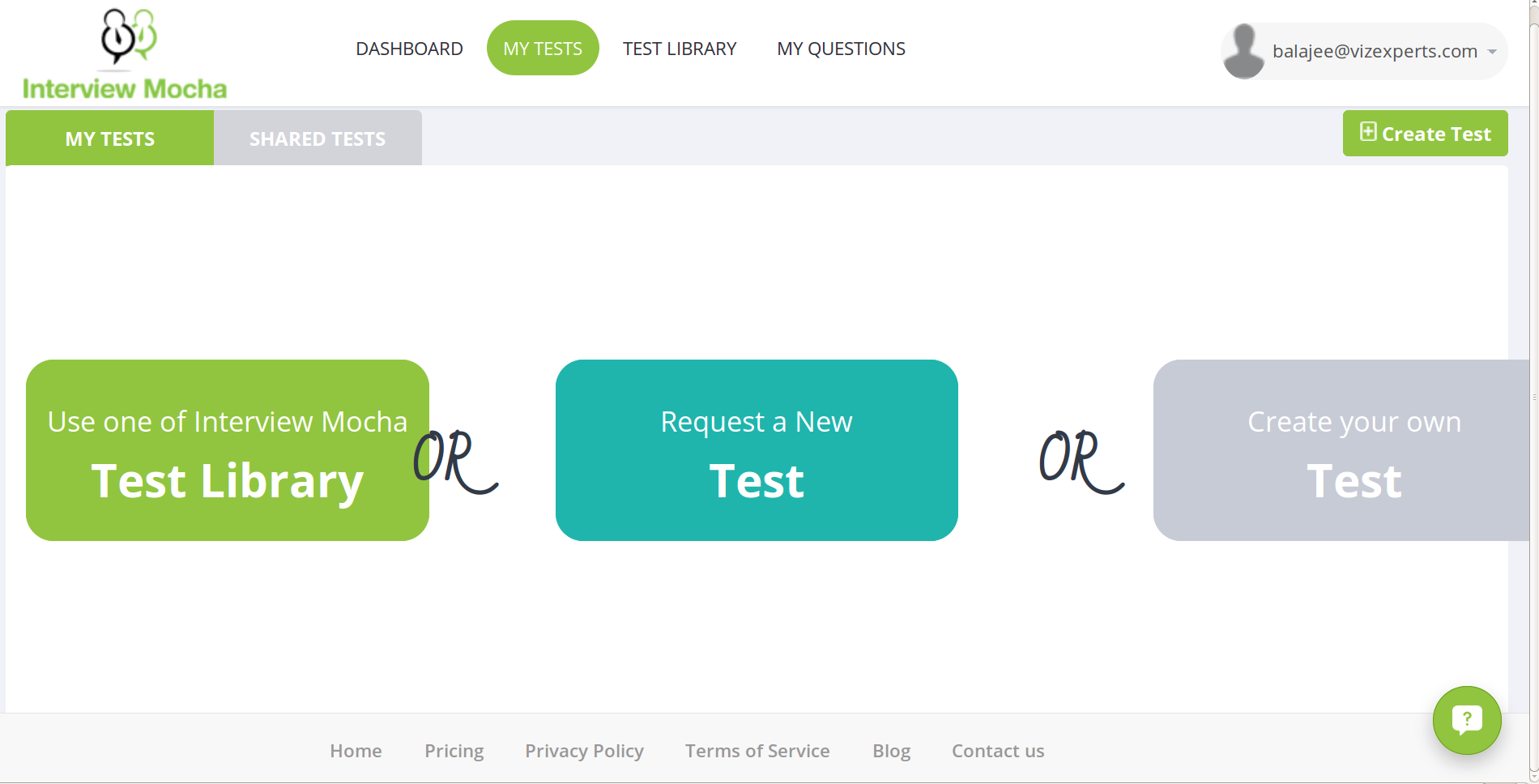
Task: Go to Dashboard in top navigation
Action: tap(409, 49)
